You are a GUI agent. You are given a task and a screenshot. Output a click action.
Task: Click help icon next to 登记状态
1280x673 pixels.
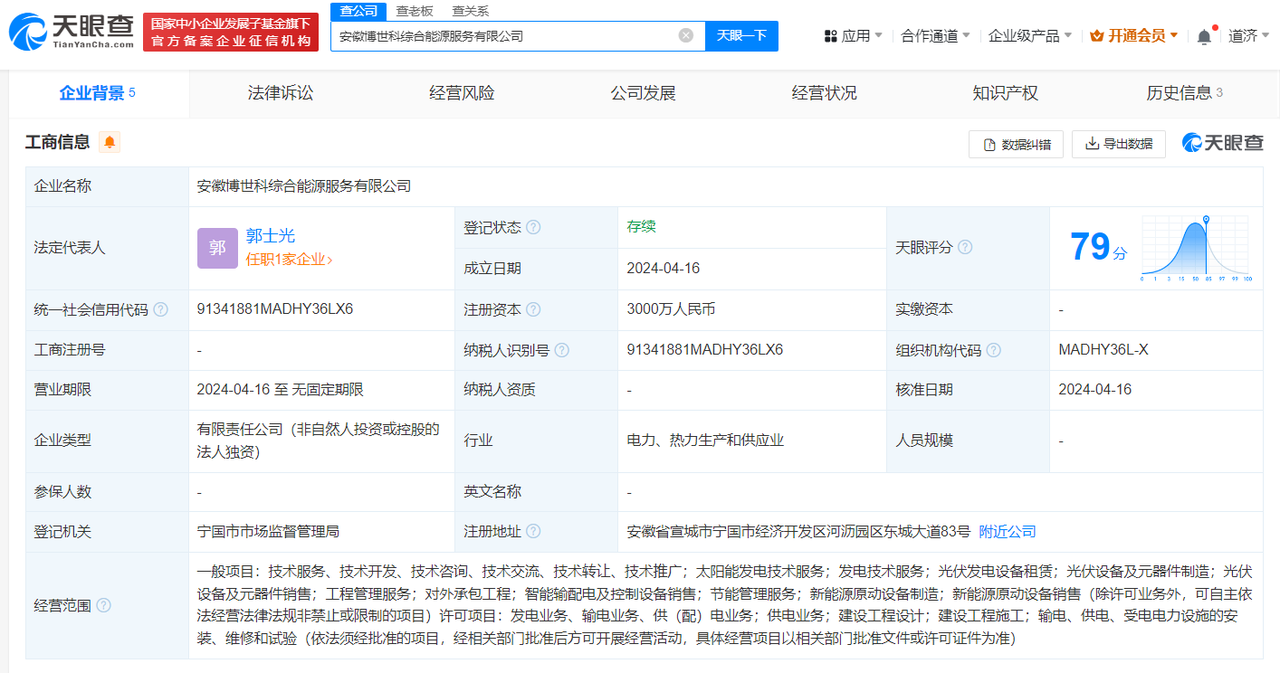tap(533, 228)
